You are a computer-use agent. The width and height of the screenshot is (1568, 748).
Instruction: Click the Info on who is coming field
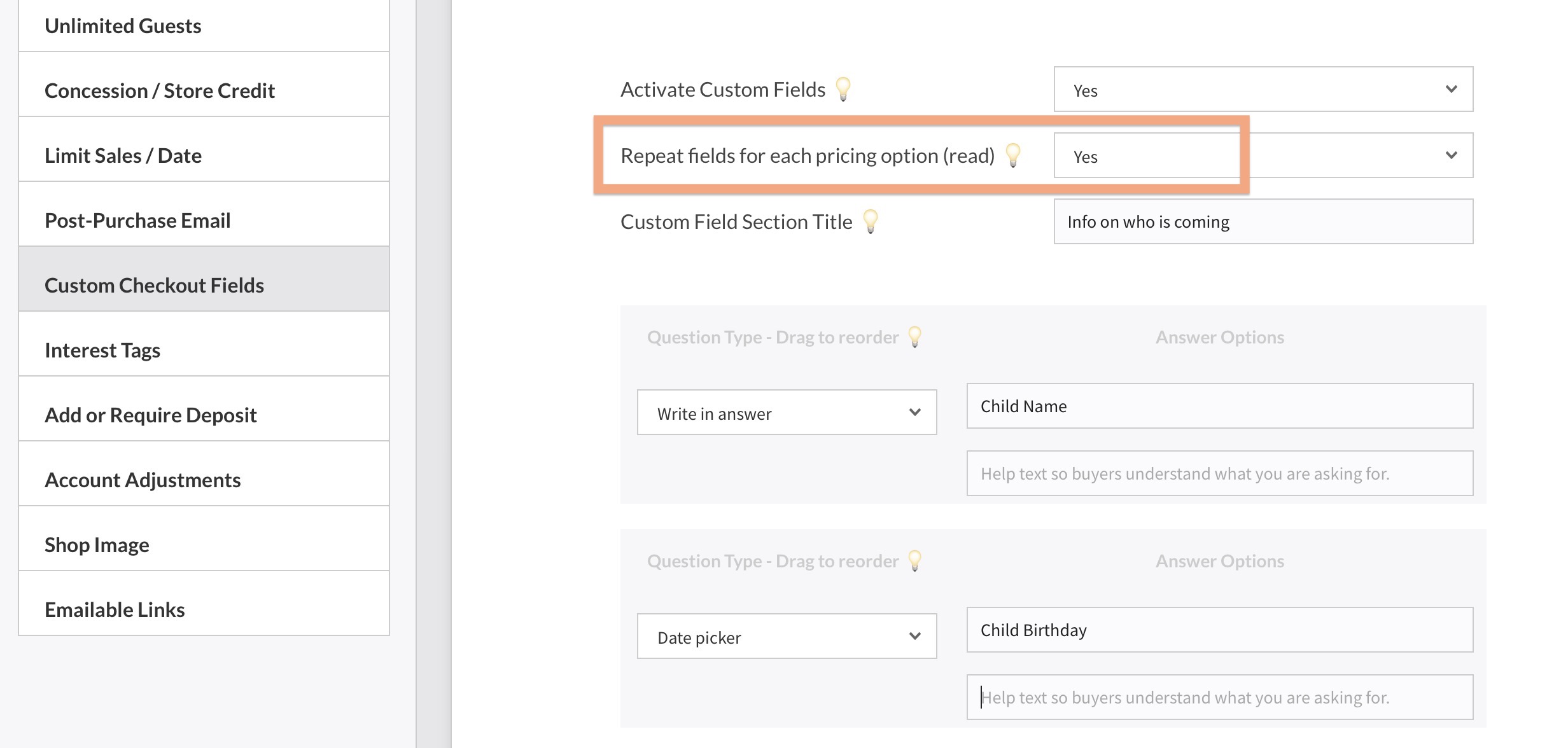point(1263,222)
